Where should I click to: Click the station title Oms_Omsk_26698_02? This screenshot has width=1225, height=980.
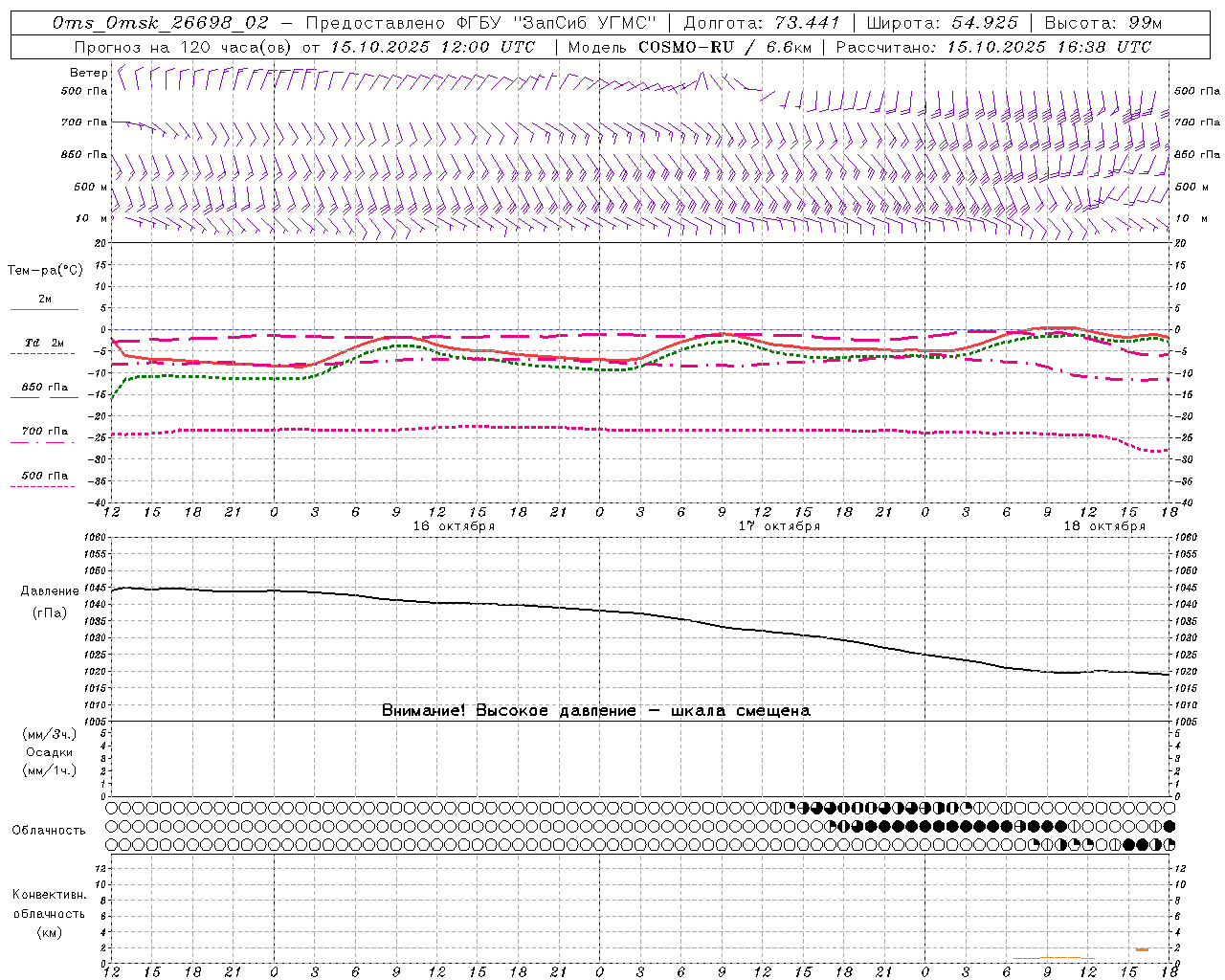point(161,23)
